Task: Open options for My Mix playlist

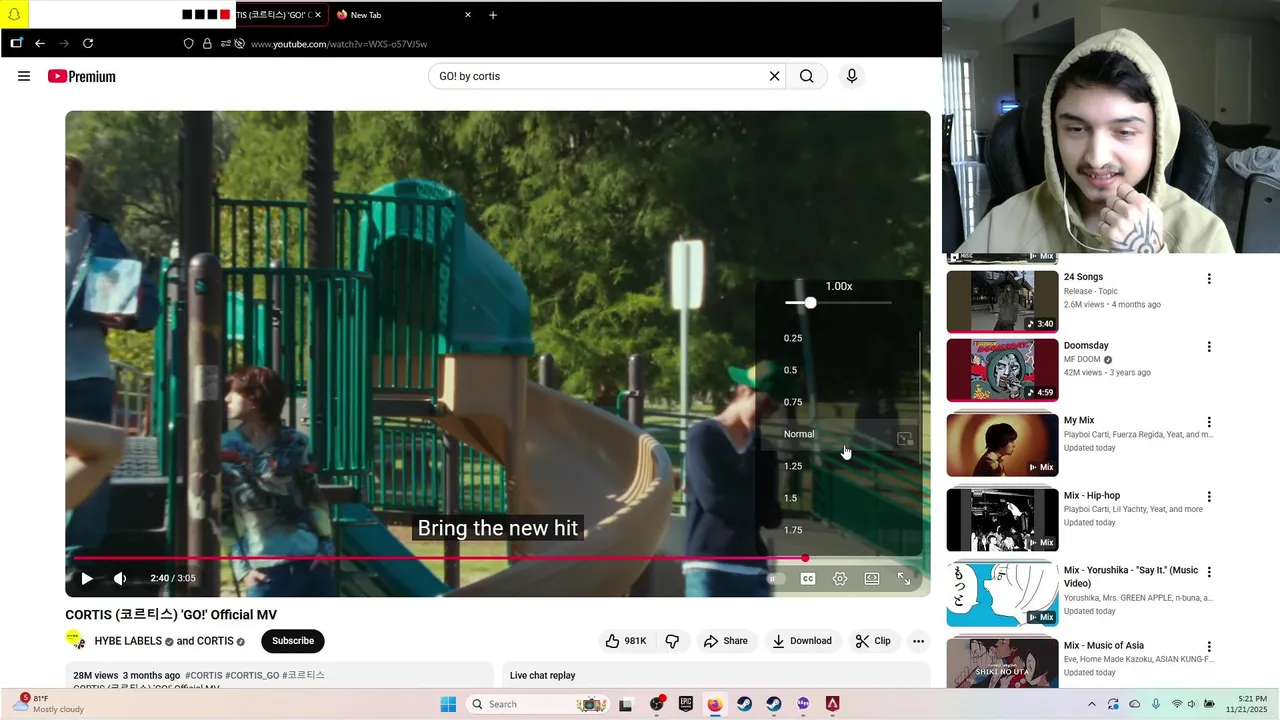Action: click(x=1209, y=422)
